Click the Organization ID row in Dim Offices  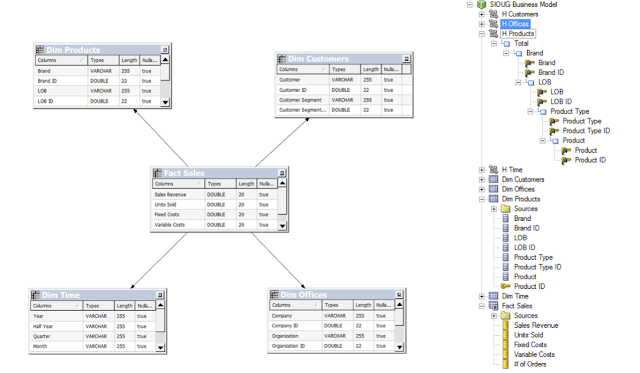point(332,346)
